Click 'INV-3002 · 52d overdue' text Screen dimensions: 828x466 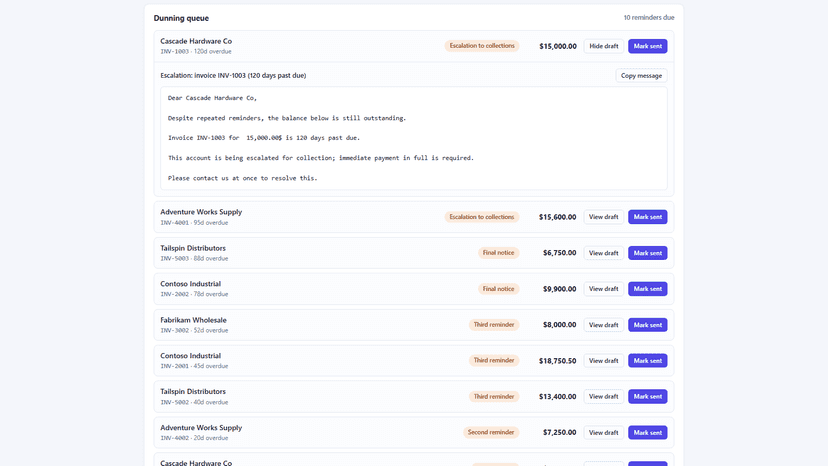[x=194, y=331]
